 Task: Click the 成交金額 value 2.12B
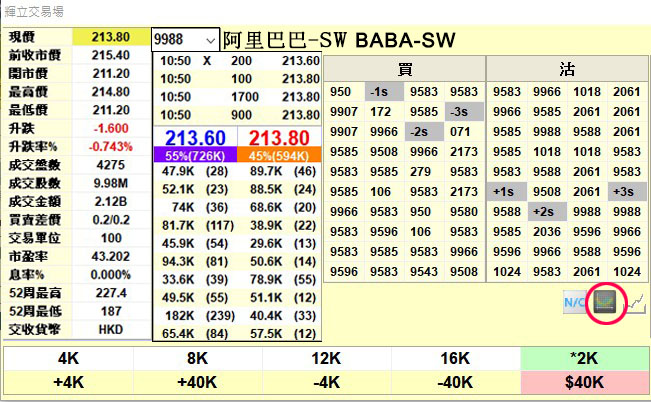tap(111, 201)
